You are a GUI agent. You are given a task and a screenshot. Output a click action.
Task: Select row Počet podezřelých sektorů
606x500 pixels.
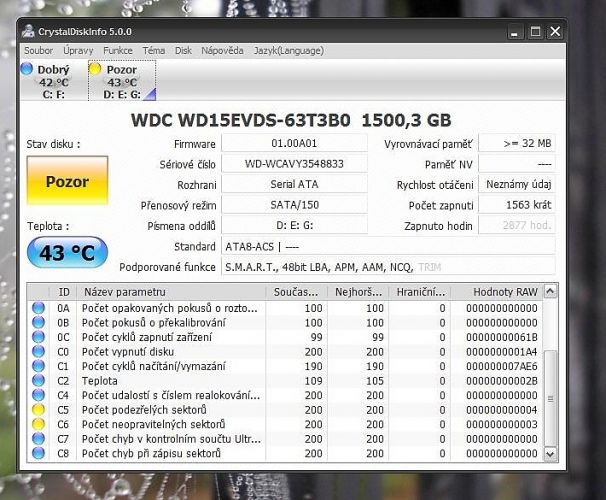tap(285, 410)
